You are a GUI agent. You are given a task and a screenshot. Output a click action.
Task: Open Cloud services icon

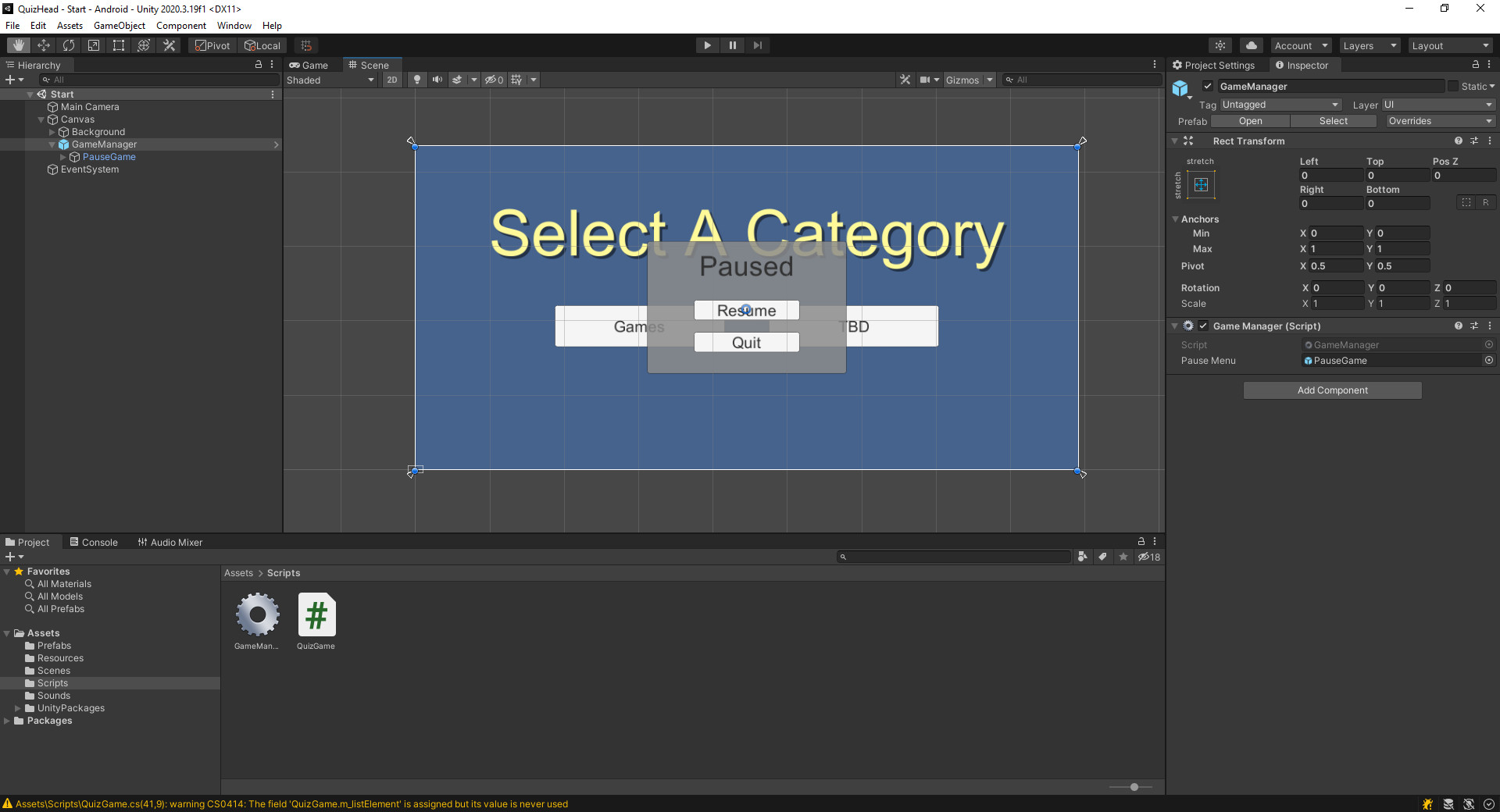pos(1251,45)
